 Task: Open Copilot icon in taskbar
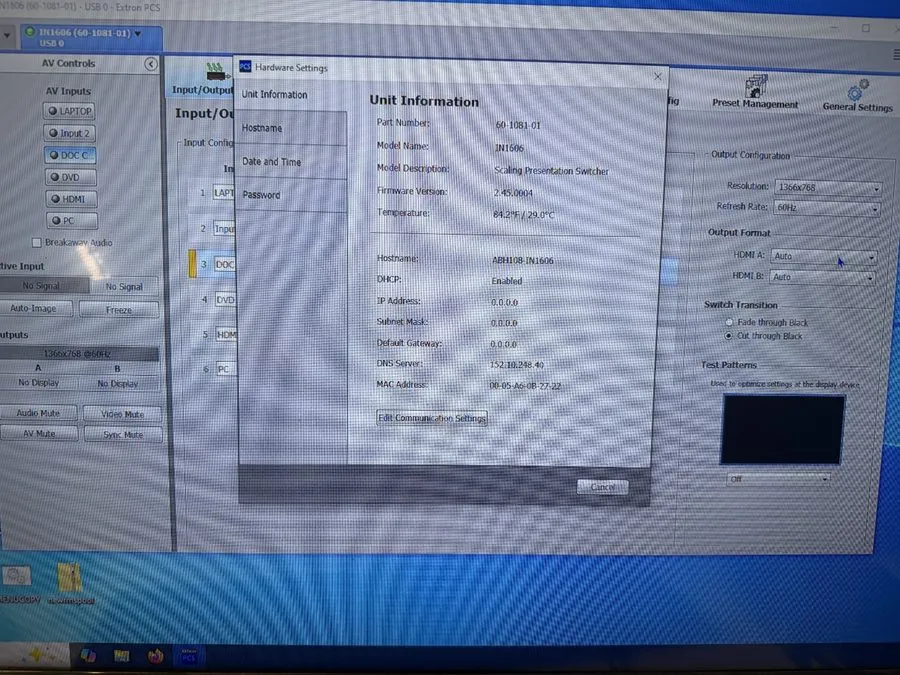click(88, 655)
